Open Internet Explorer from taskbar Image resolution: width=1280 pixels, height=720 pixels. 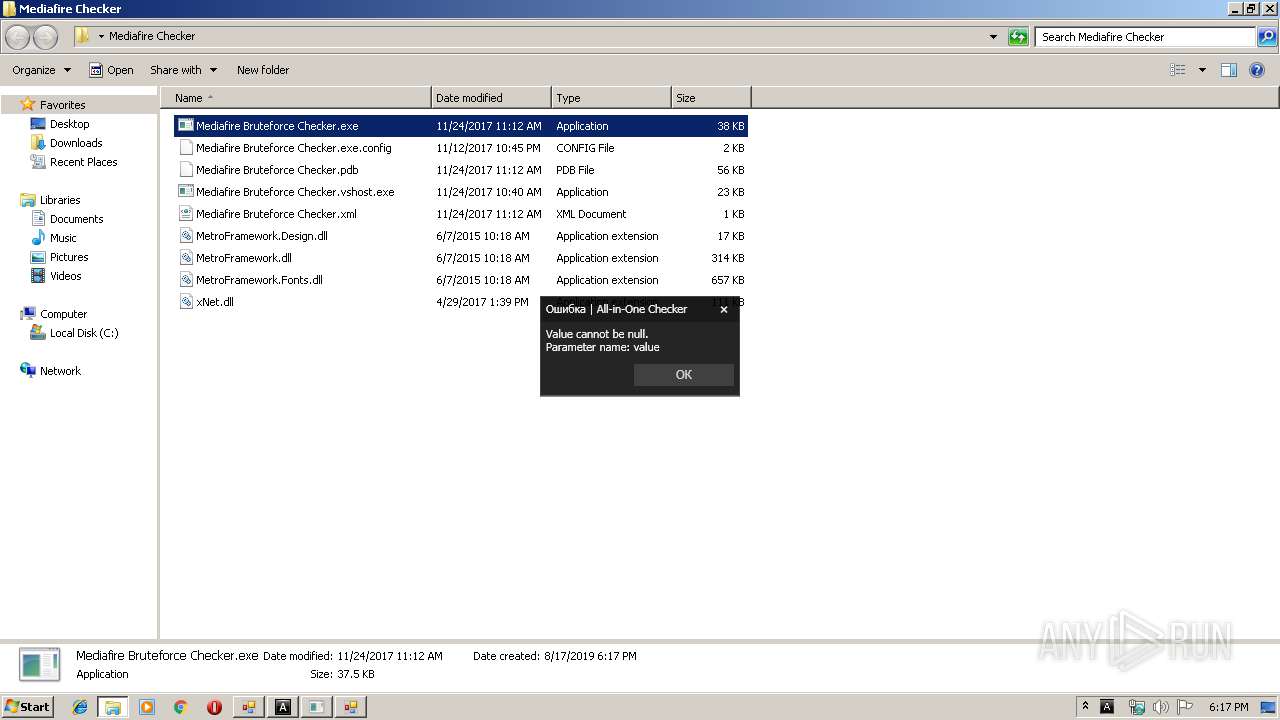click(x=80, y=707)
